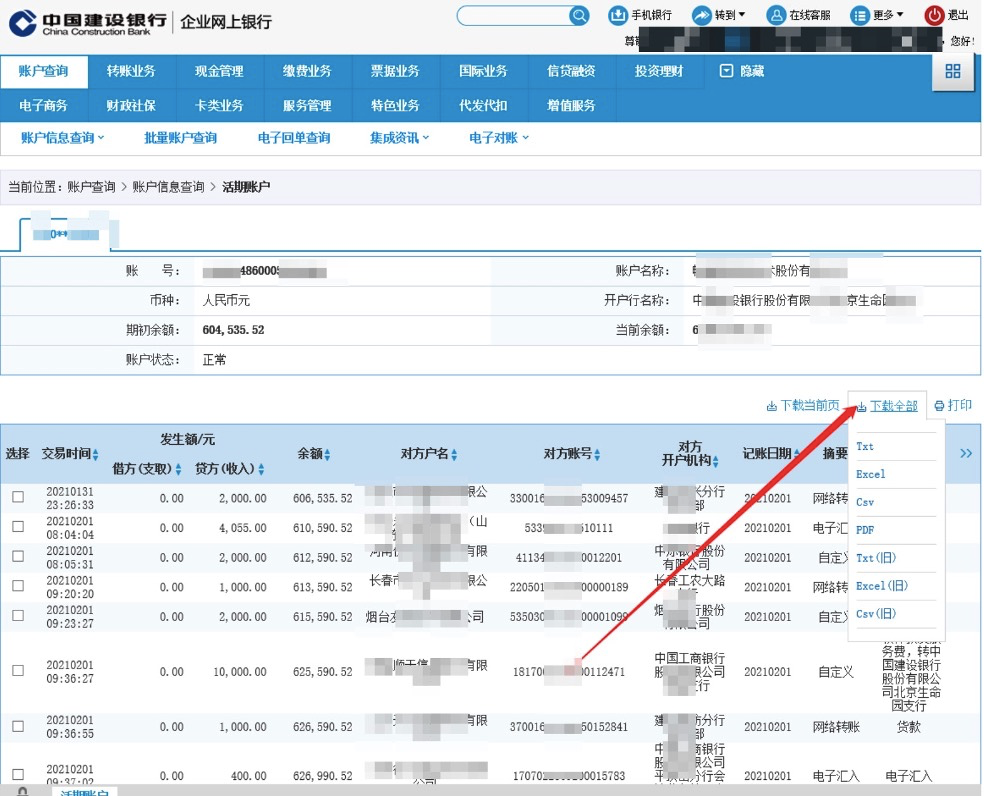Tick the checkbox for 400.00 transaction
Image resolution: width=984 pixels, height=796 pixels.
tap(18, 775)
